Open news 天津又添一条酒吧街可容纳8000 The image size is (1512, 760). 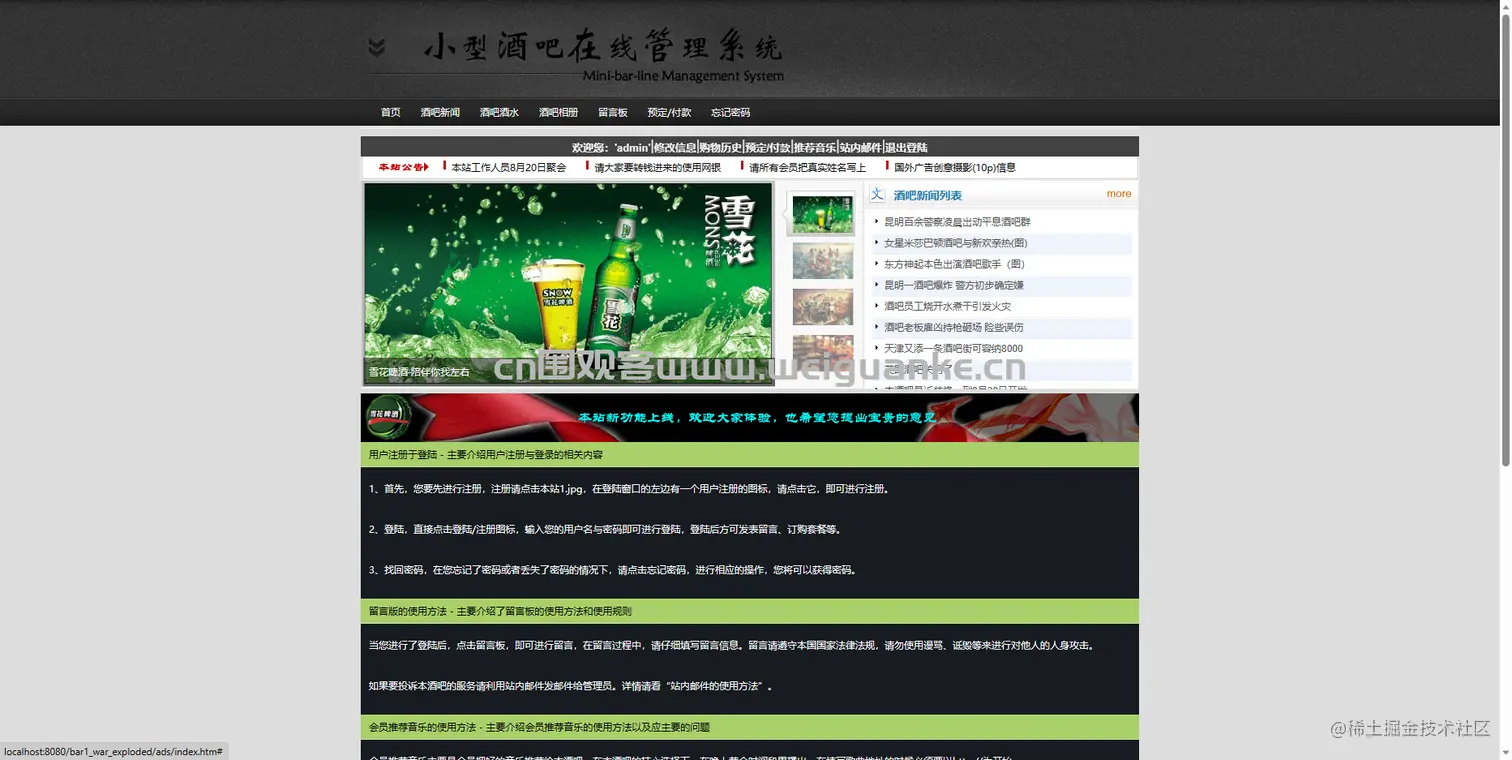(x=954, y=348)
